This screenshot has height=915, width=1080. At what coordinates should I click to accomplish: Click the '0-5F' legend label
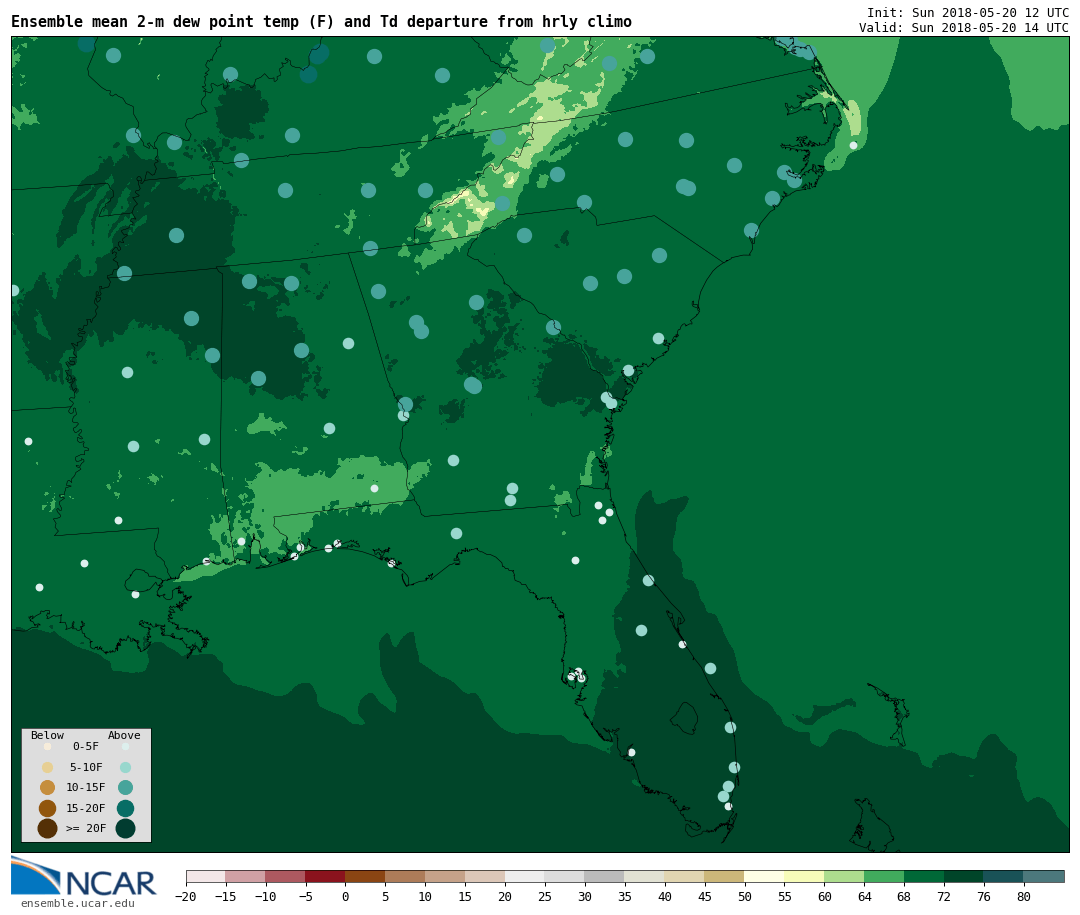pyautogui.click(x=86, y=746)
